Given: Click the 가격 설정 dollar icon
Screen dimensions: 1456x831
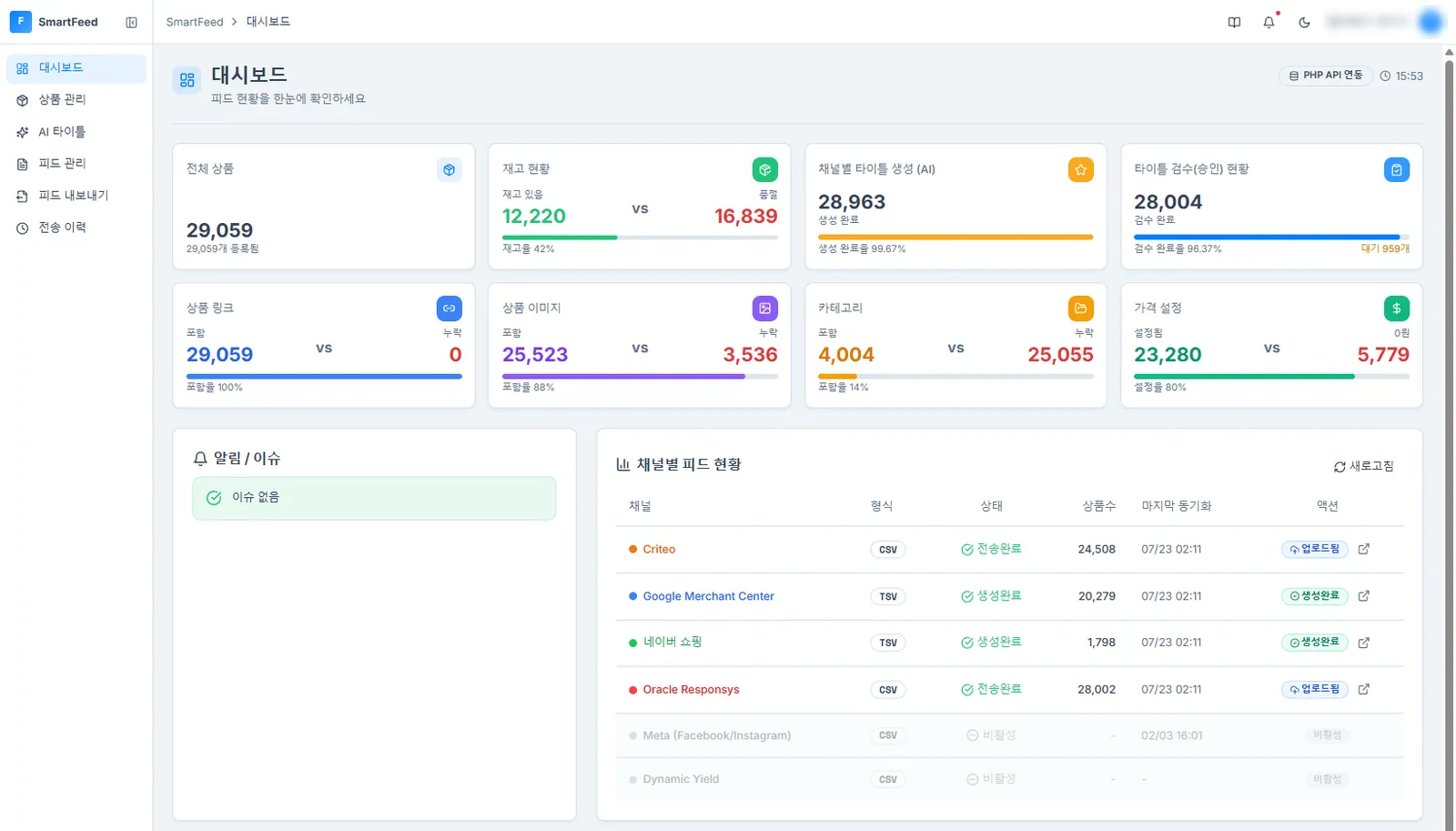Looking at the screenshot, I should click(1397, 309).
